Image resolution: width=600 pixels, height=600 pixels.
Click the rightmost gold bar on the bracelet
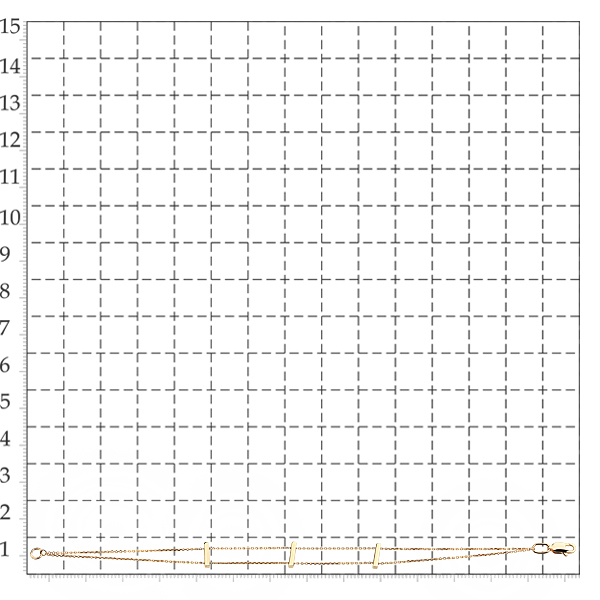point(377,556)
